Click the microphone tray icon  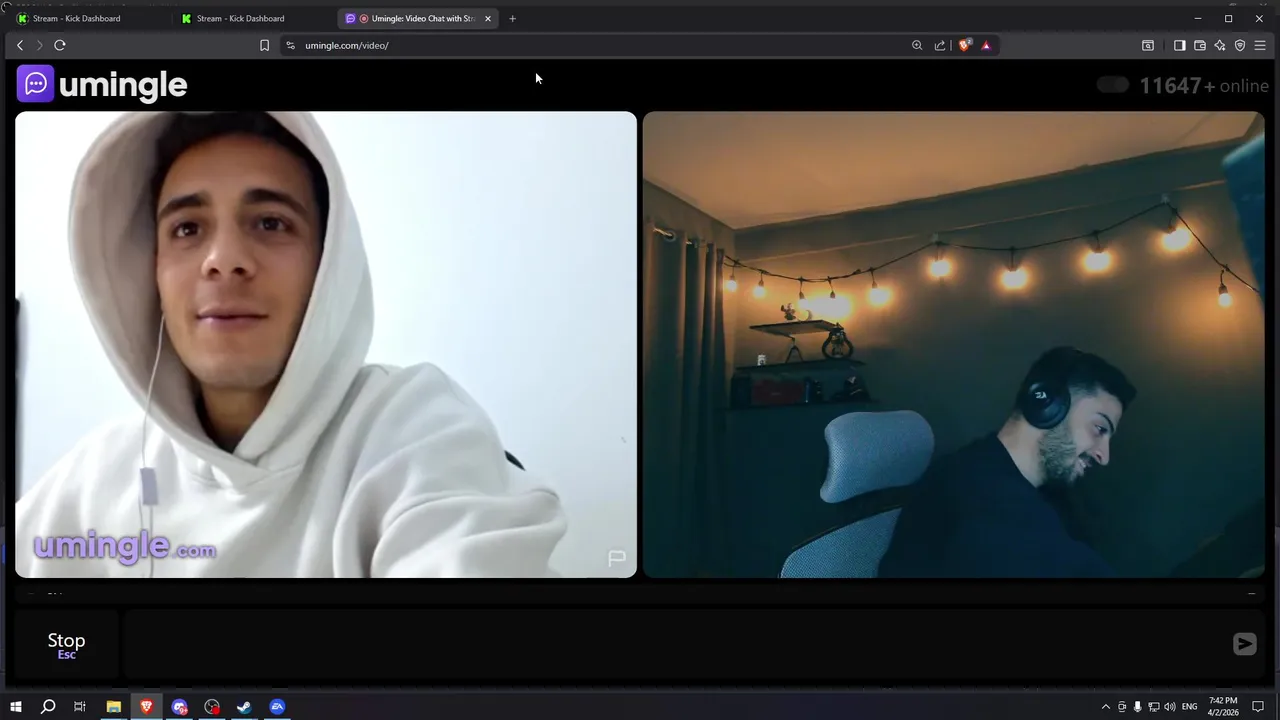point(1137,707)
